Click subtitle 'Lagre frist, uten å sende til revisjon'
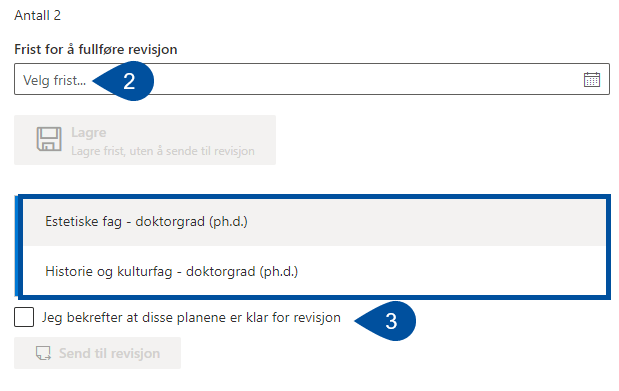 163,151
